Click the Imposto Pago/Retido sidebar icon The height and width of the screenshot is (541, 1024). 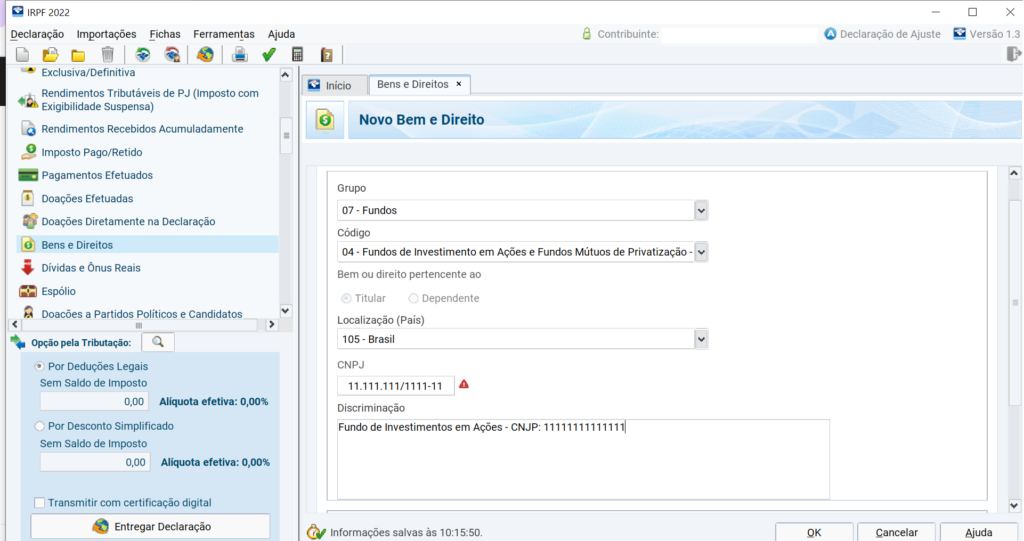(x=28, y=152)
